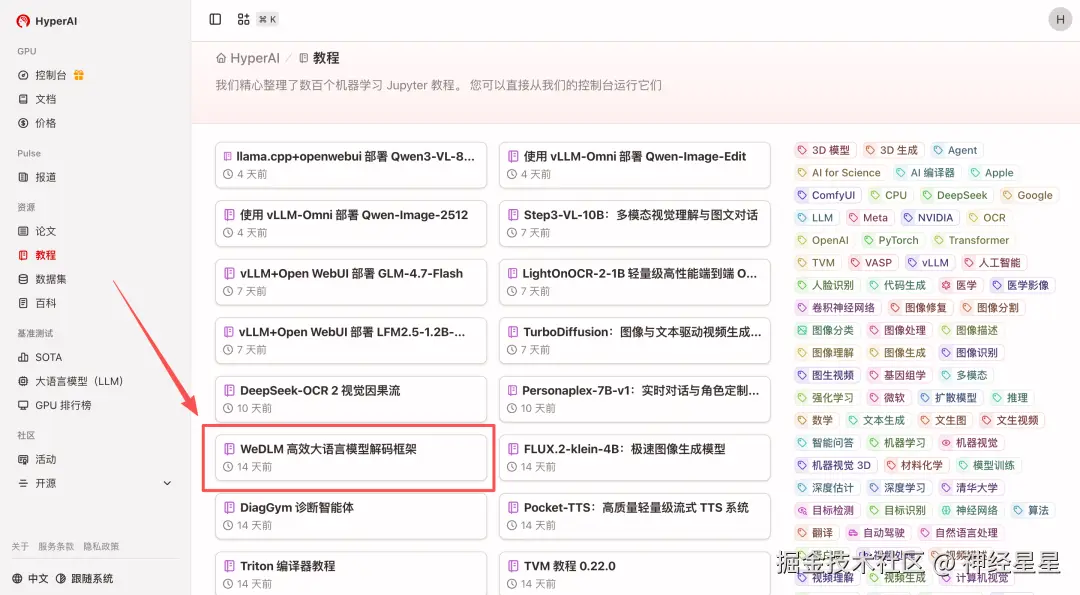Filter by AI 编译器 tag
The width and height of the screenshot is (1080, 595).
tap(926, 173)
